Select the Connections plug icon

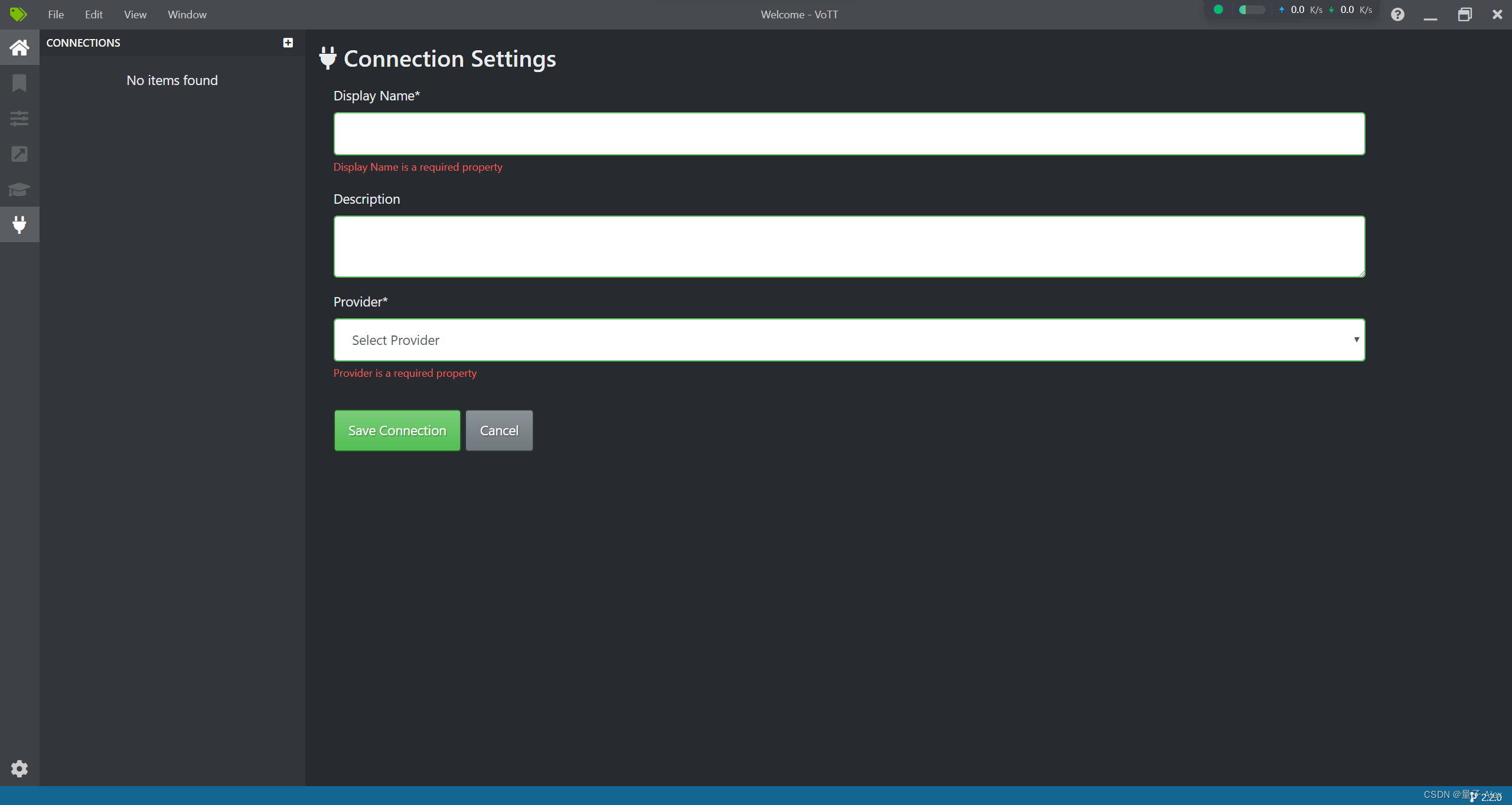tap(19, 224)
